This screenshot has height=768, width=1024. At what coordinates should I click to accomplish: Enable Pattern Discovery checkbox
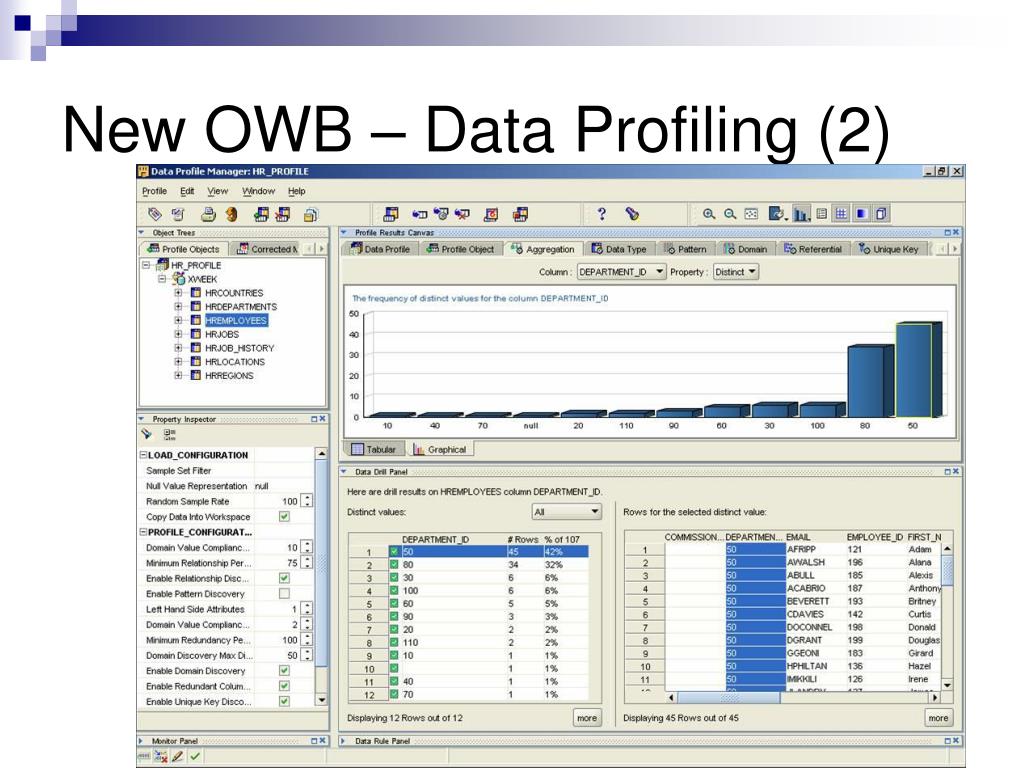pyautogui.click(x=284, y=594)
